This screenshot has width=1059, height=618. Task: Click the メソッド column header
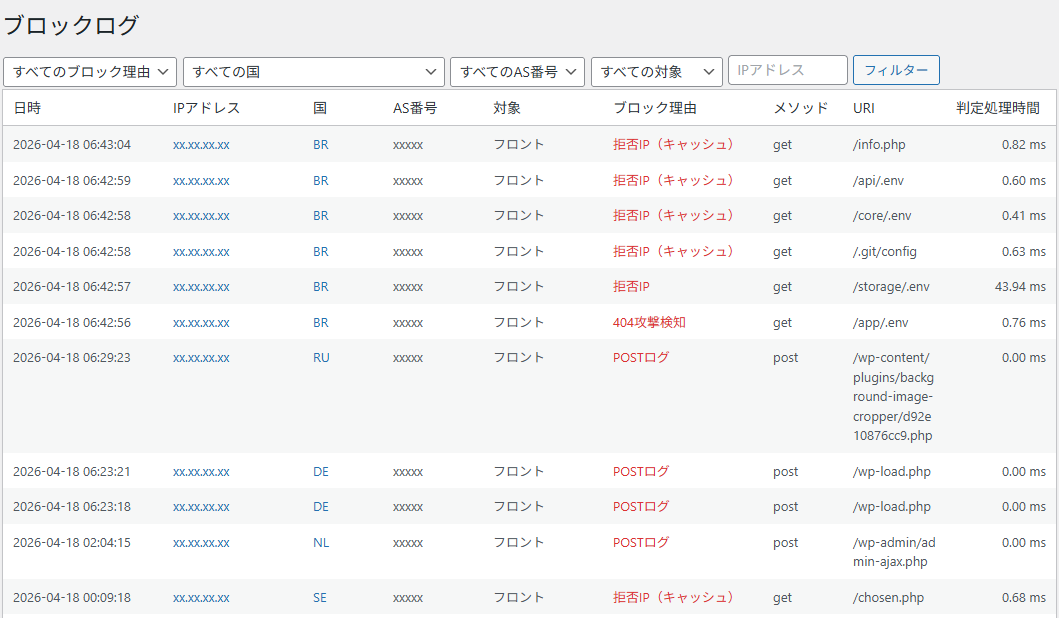pyautogui.click(x=800, y=108)
